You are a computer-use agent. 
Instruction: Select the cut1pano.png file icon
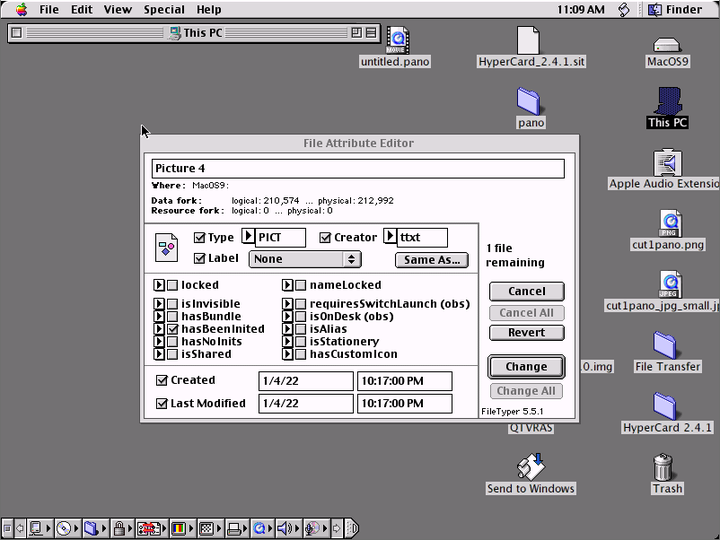pyautogui.click(x=668, y=223)
